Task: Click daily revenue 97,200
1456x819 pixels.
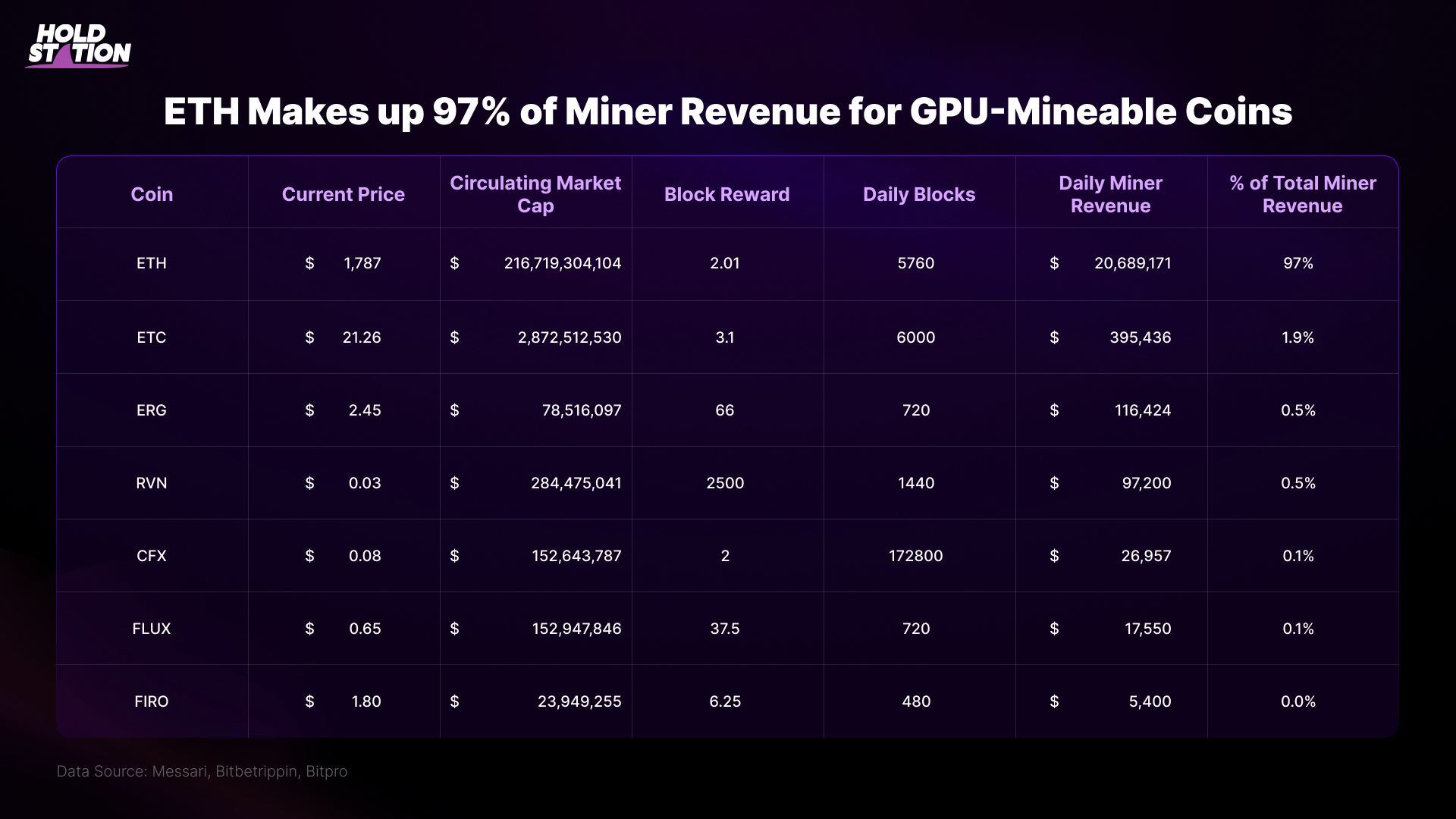Action: (1147, 483)
